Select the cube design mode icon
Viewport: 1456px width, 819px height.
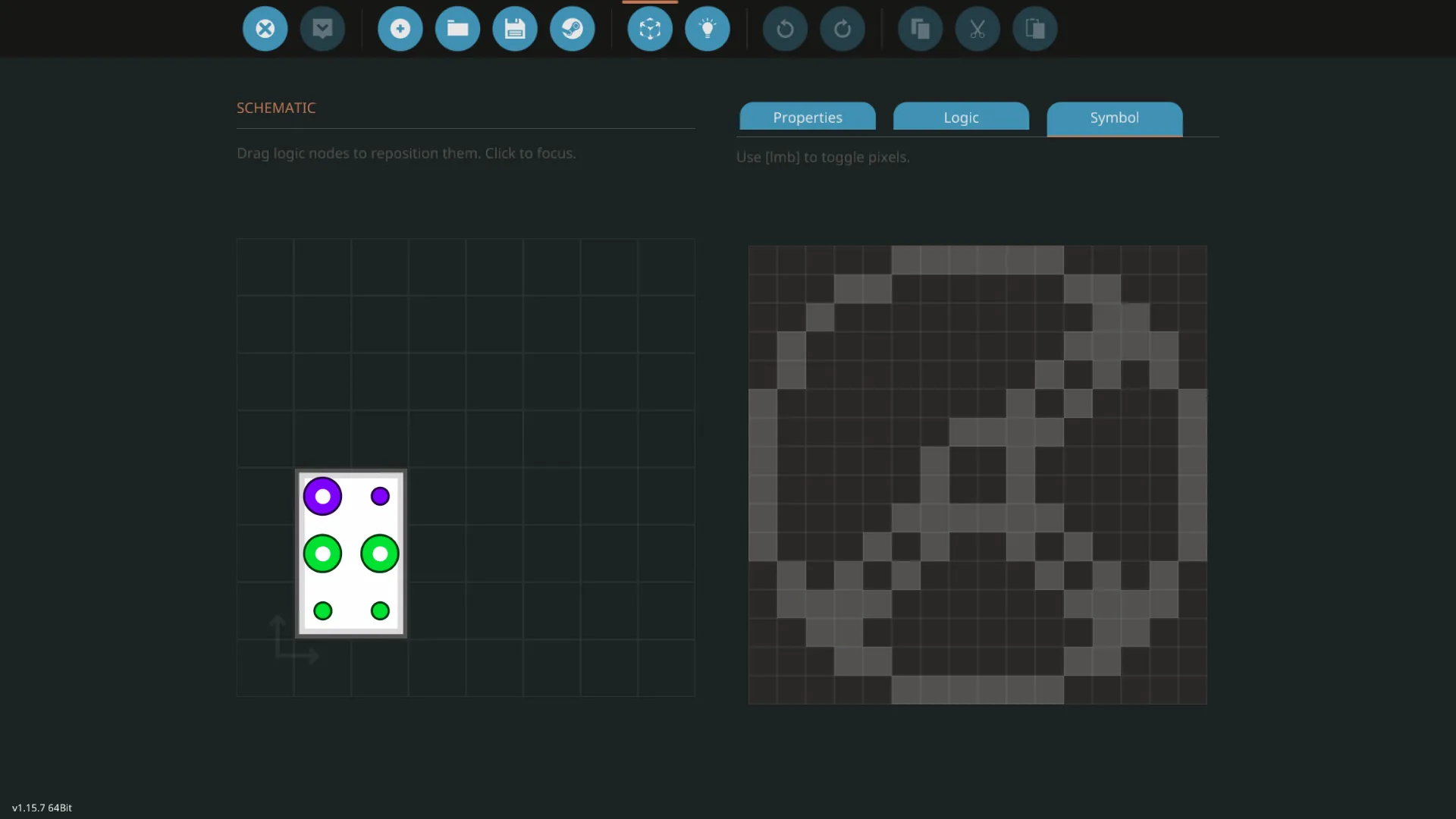coord(650,29)
